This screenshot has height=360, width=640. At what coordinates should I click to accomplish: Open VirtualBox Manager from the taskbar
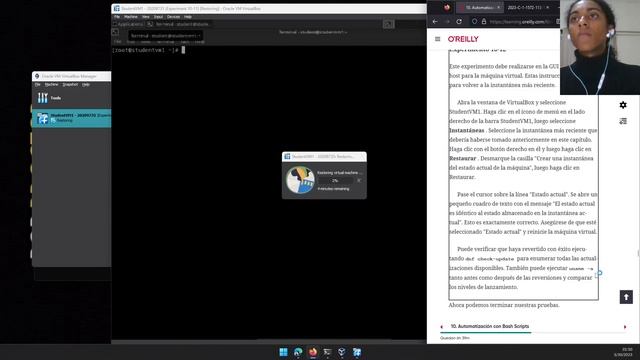342,352
